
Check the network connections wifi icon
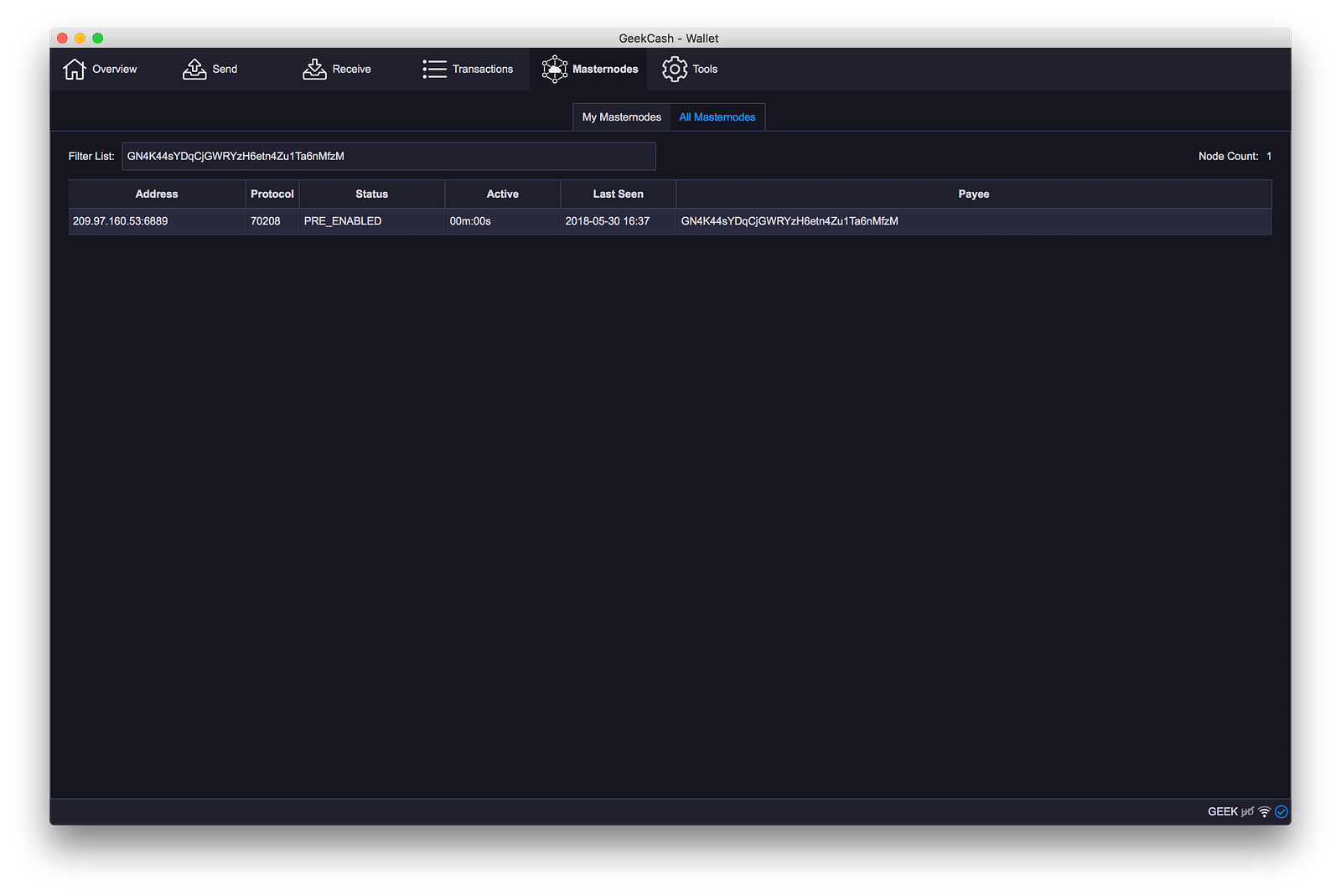1265,811
